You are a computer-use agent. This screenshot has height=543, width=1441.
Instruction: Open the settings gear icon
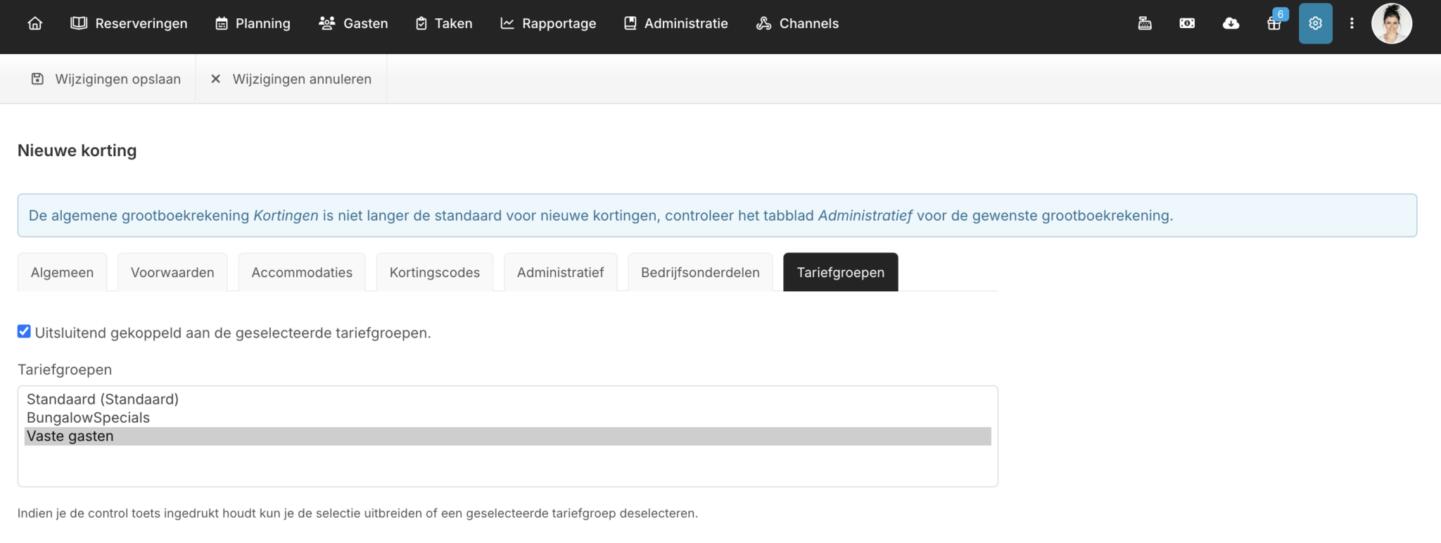click(1315, 23)
